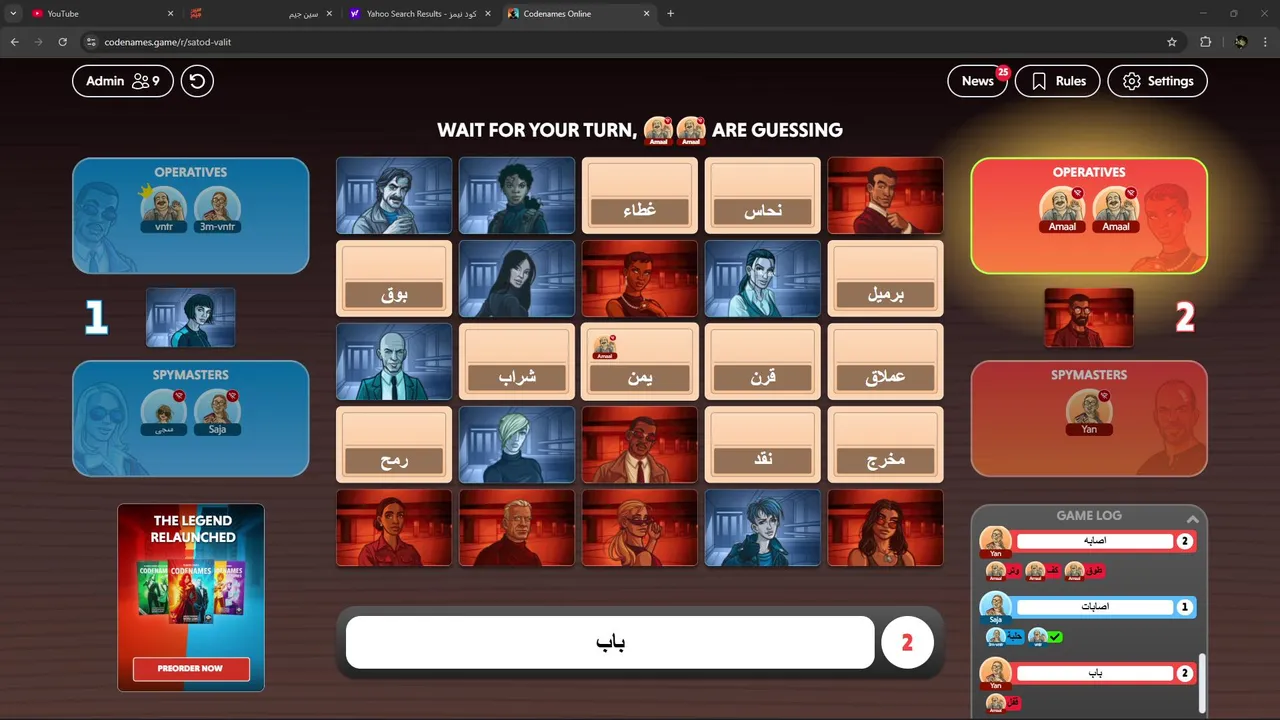
Task: Open the browser three-dot menu
Action: pos(1266,42)
